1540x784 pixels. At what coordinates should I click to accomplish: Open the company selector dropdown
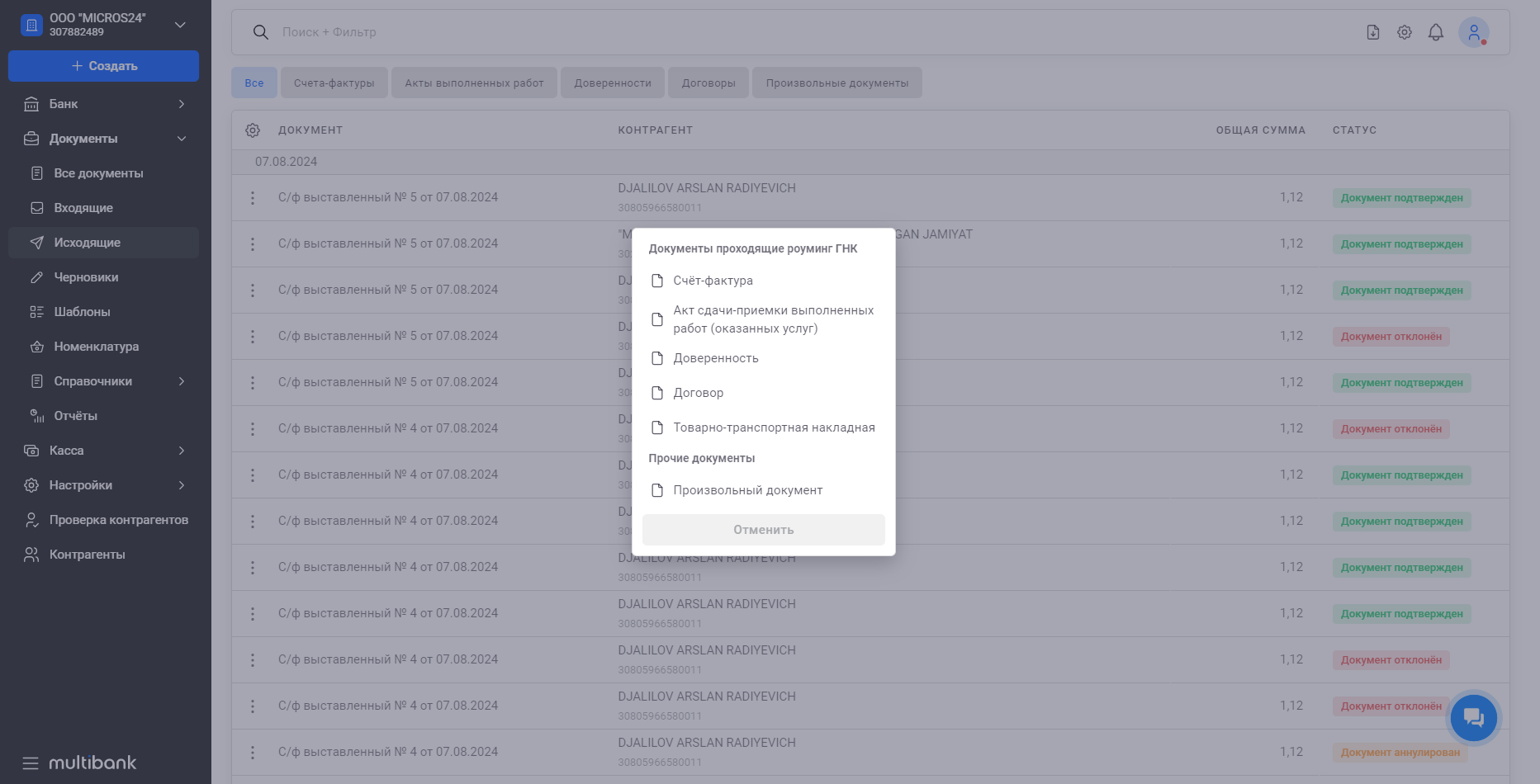coord(179,25)
